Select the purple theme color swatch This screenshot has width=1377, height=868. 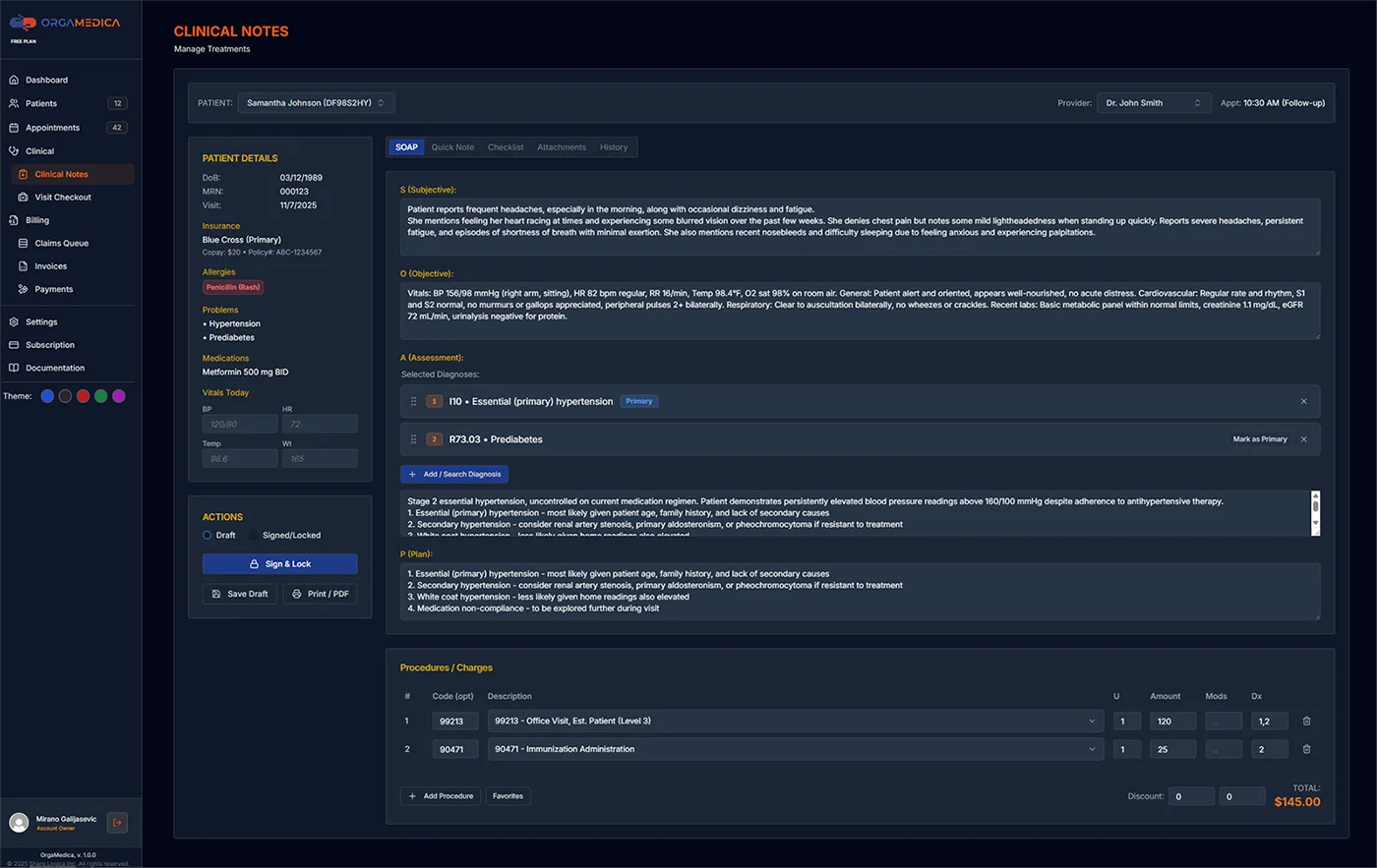click(120, 395)
